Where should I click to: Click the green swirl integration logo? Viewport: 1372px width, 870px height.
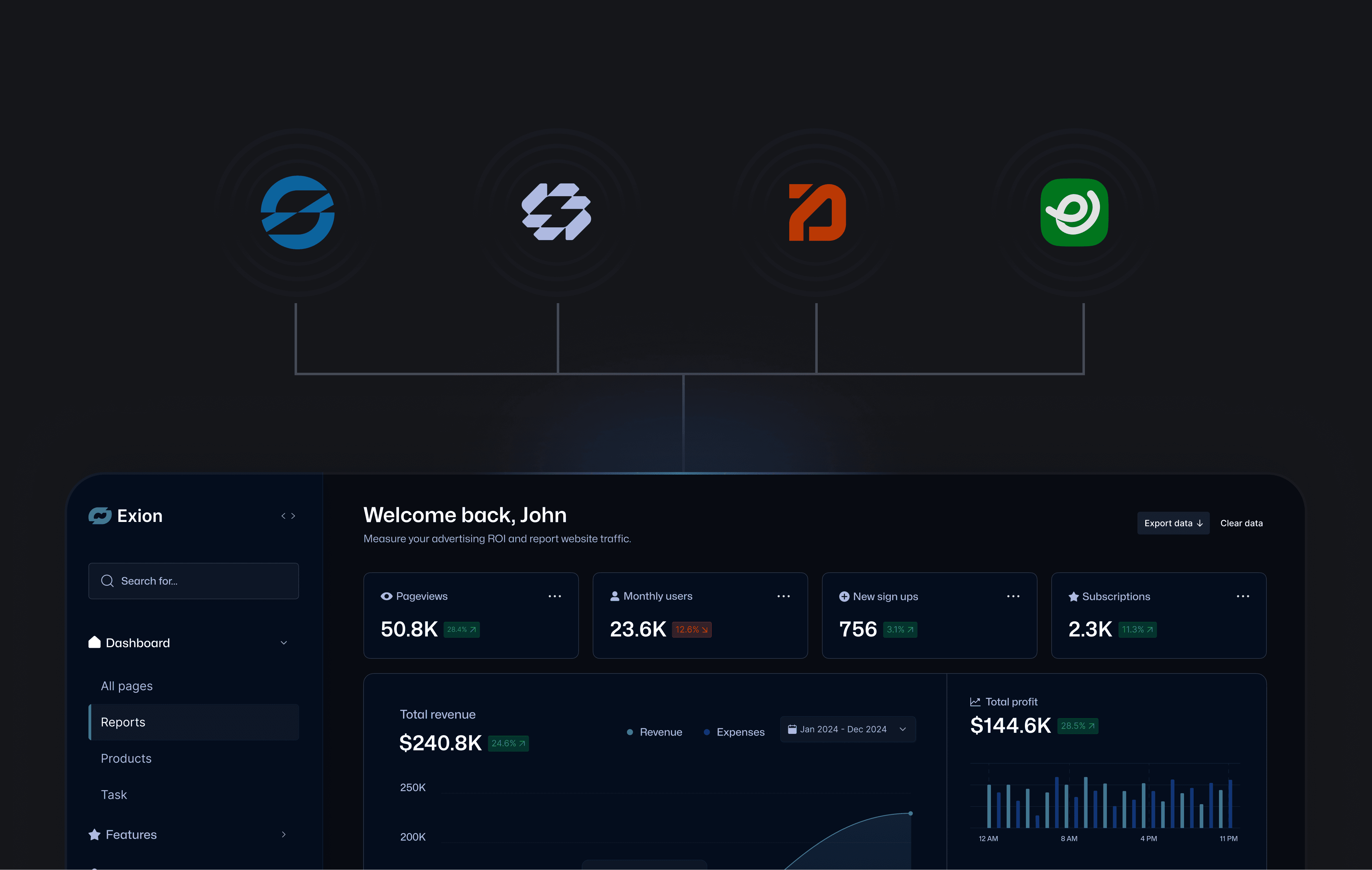pyautogui.click(x=1074, y=212)
